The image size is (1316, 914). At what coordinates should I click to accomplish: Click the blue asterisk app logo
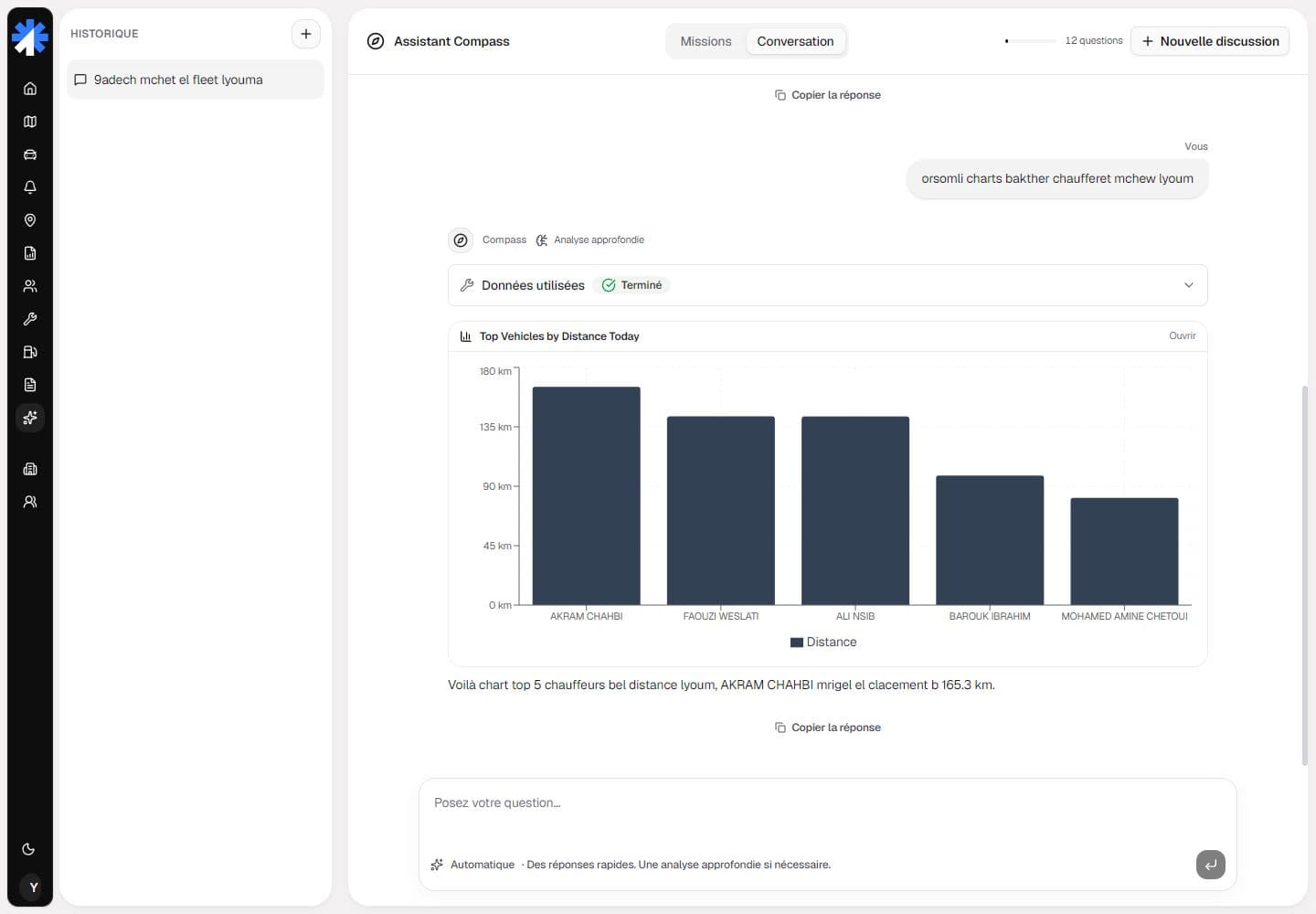30,37
